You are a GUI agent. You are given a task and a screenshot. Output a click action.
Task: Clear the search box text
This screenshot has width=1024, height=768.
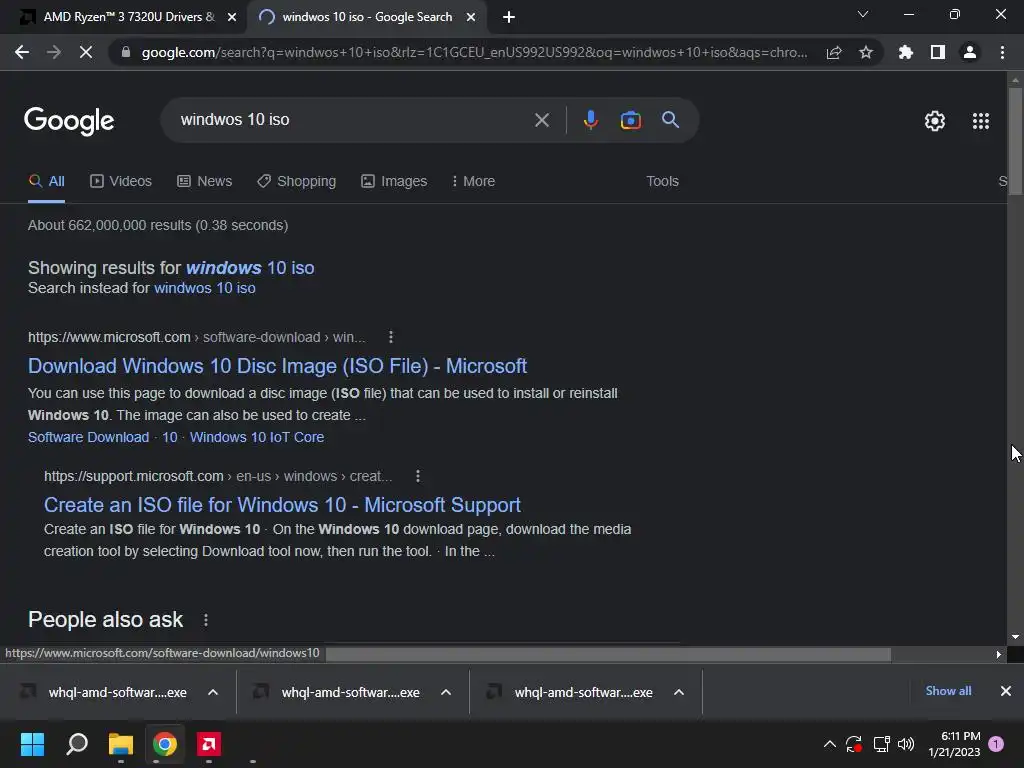coord(541,120)
